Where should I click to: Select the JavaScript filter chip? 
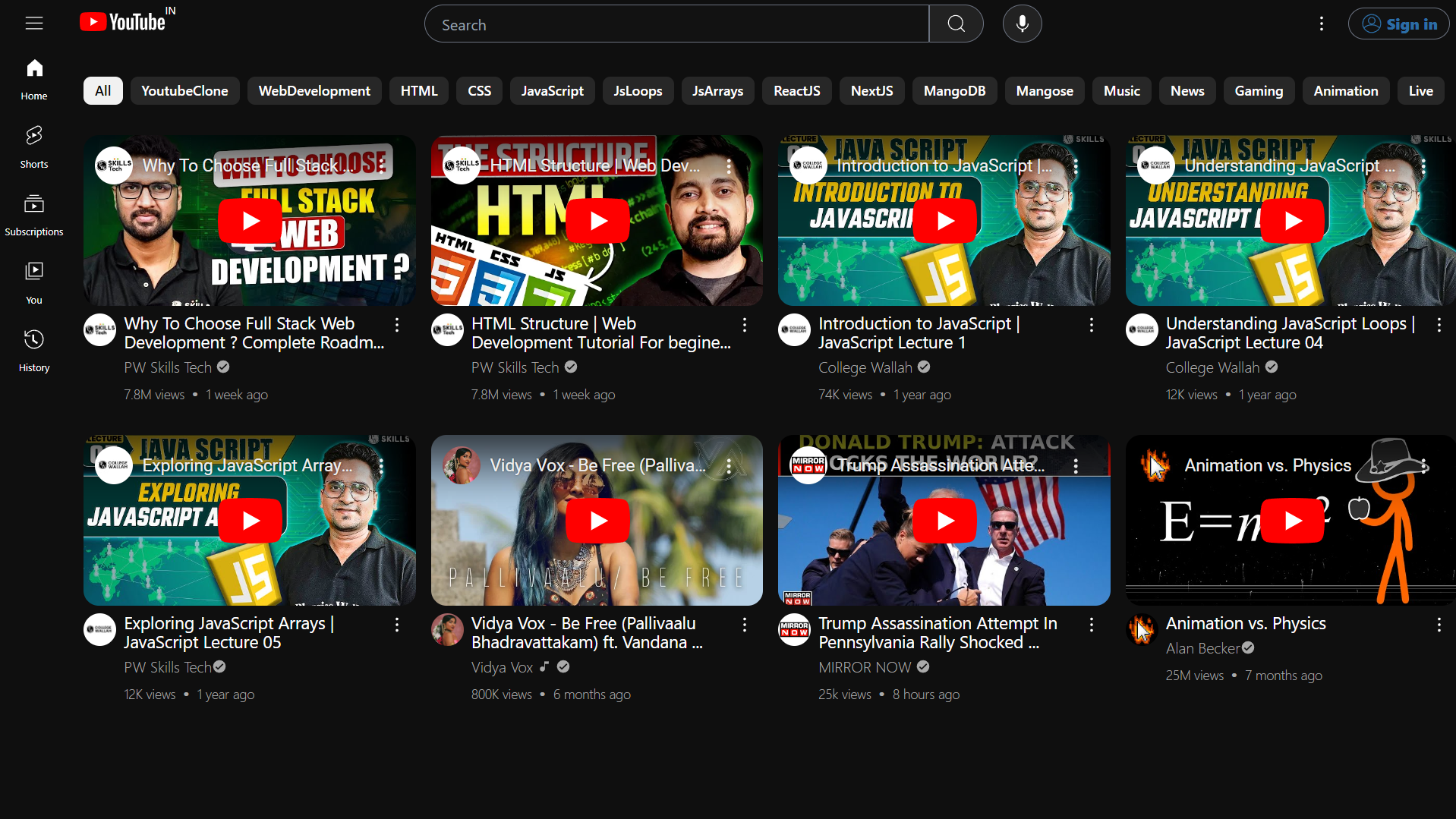[x=553, y=91]
